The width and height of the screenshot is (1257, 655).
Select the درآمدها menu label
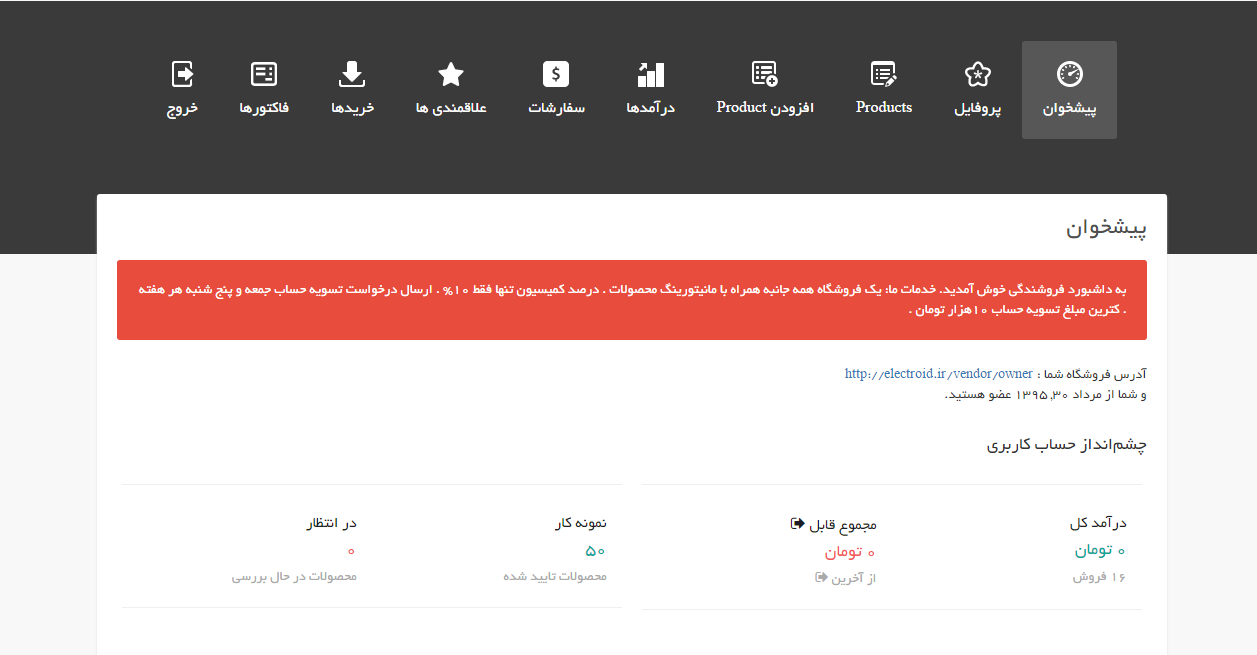click(x=651, y=108)
